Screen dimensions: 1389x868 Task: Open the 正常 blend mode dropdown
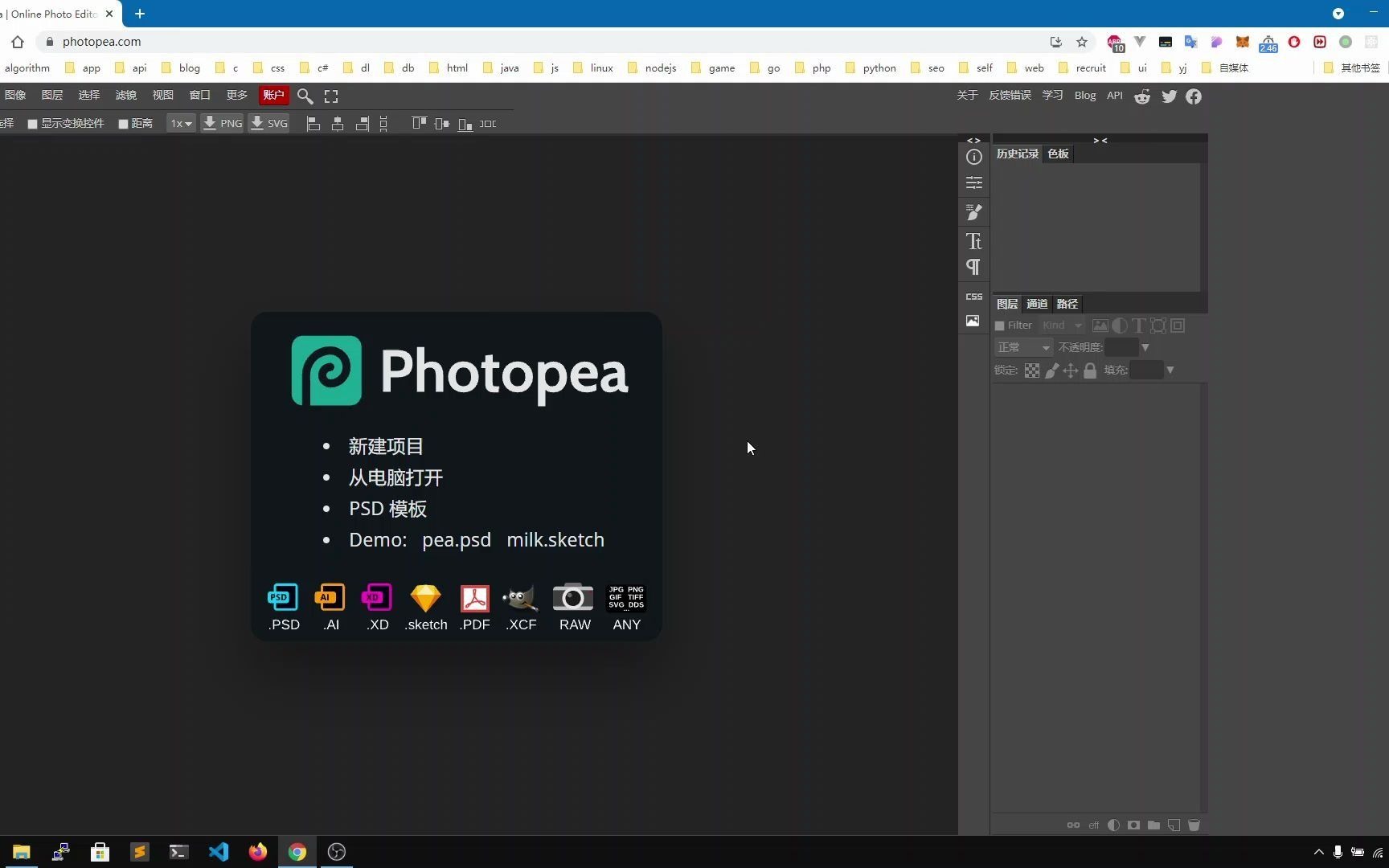pyautogui.click(x=1023, y=347)
